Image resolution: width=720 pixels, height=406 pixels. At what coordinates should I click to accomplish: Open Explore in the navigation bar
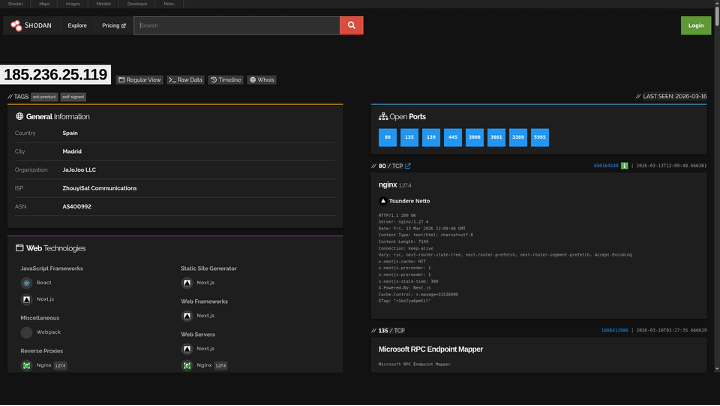(x=77, y=26)
